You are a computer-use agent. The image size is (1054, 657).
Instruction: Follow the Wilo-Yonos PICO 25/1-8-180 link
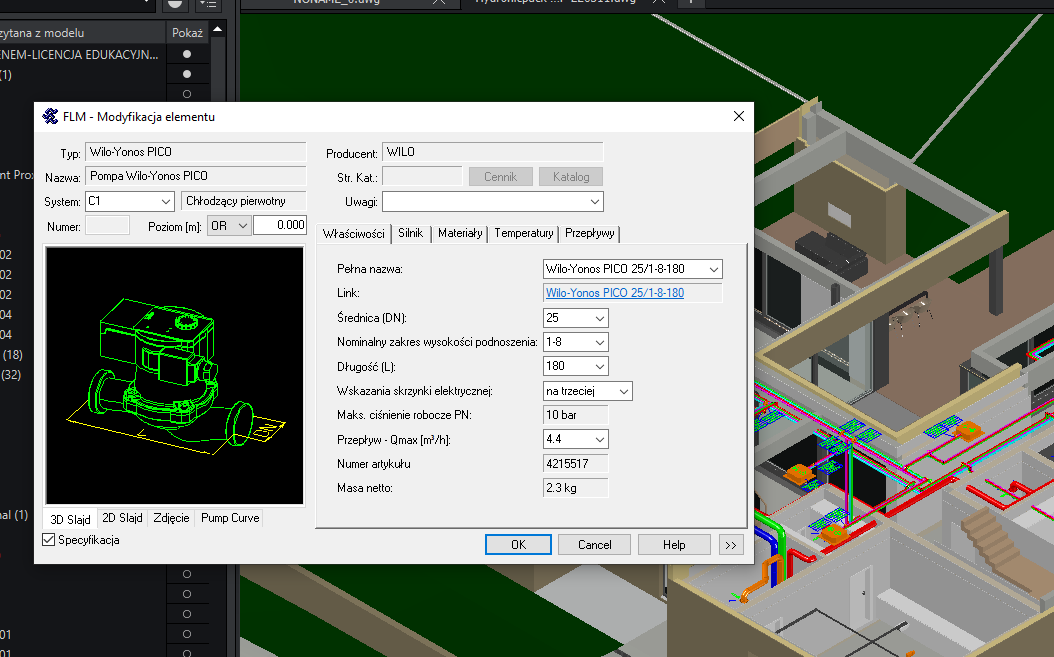[x=614, y=293]
